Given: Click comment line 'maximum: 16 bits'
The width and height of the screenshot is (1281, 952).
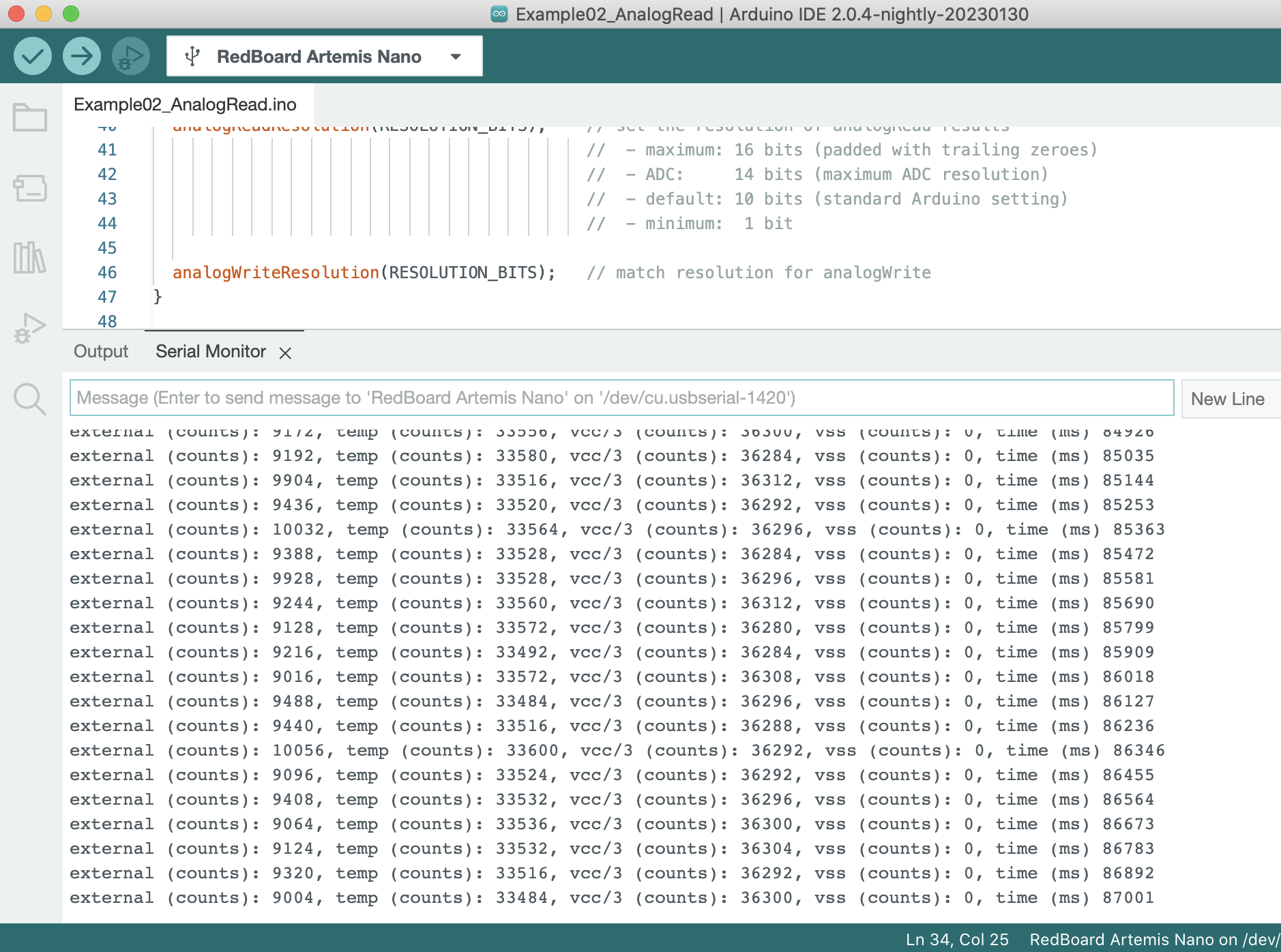Looking at the screenshot, I should pos(842,150).
